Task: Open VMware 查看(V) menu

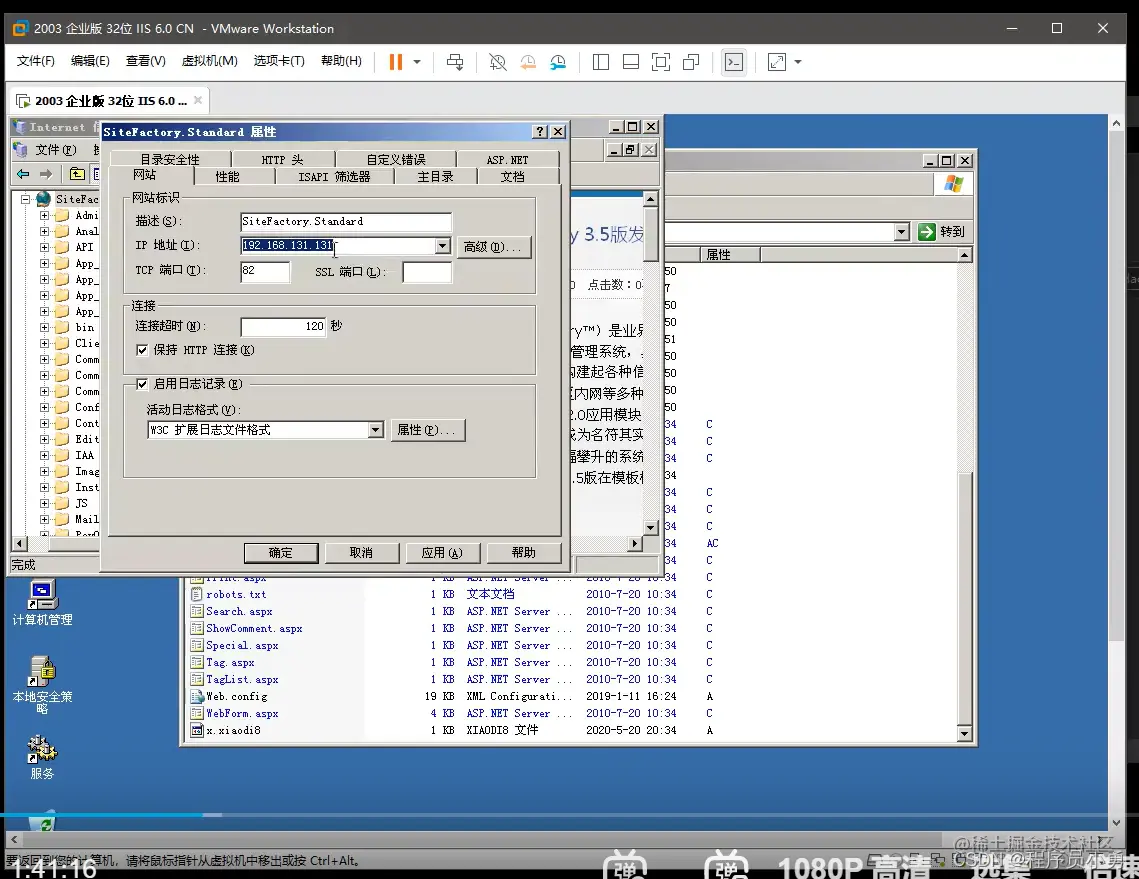Action: tap(145, 61)
